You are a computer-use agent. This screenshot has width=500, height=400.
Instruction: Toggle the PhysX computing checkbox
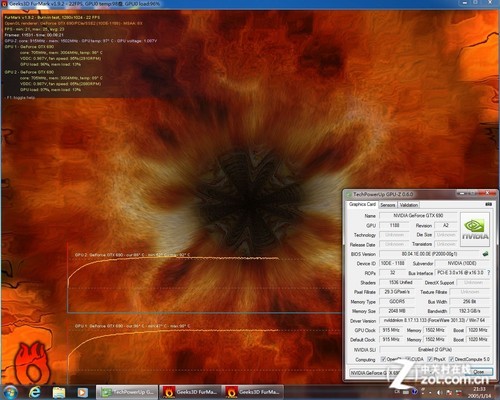430,359
